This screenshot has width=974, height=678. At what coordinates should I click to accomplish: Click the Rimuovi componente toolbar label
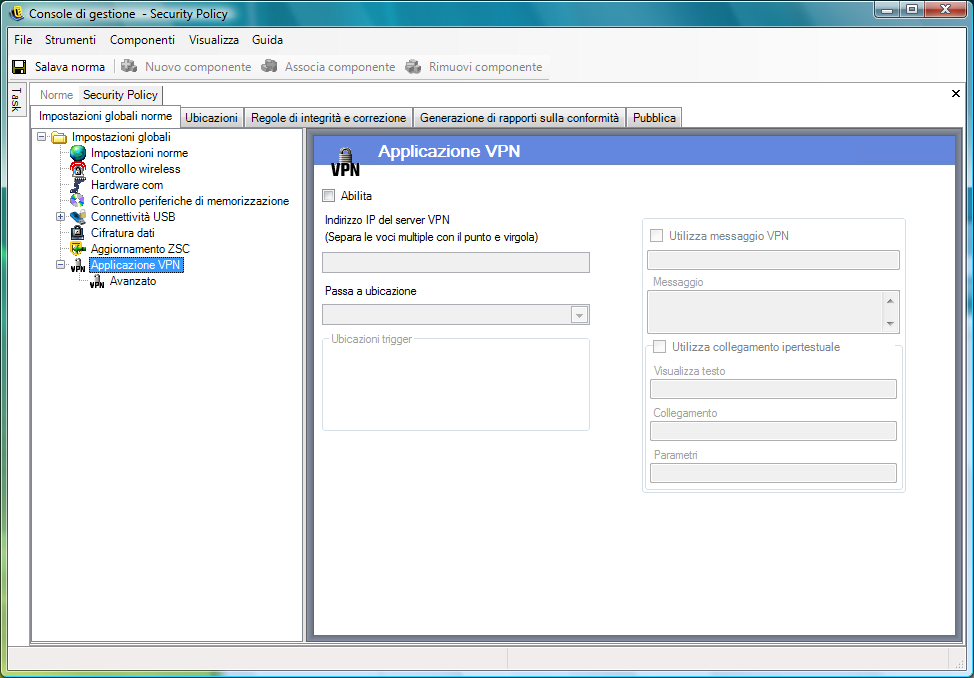[485, 66]
